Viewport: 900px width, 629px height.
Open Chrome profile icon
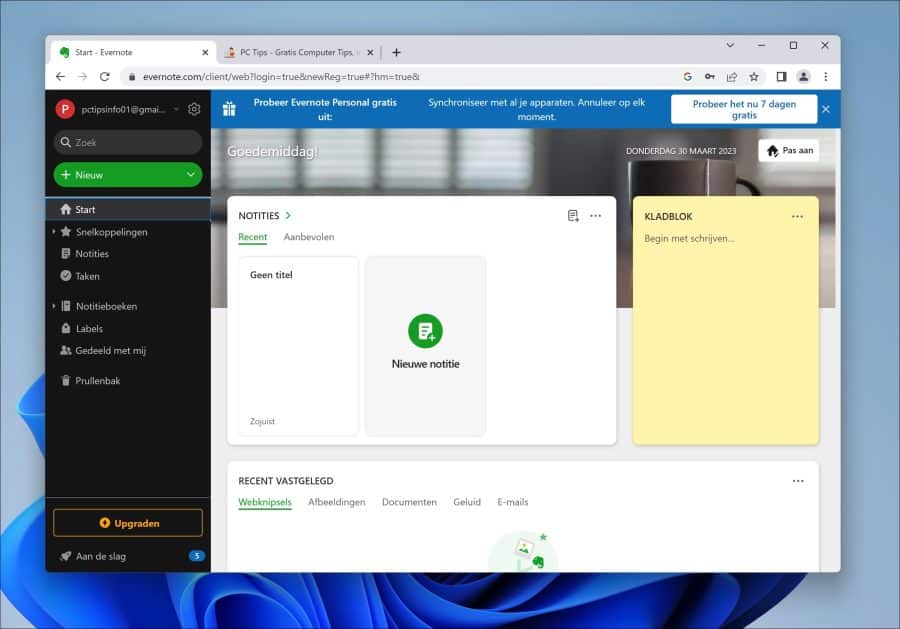pos(804,76)
